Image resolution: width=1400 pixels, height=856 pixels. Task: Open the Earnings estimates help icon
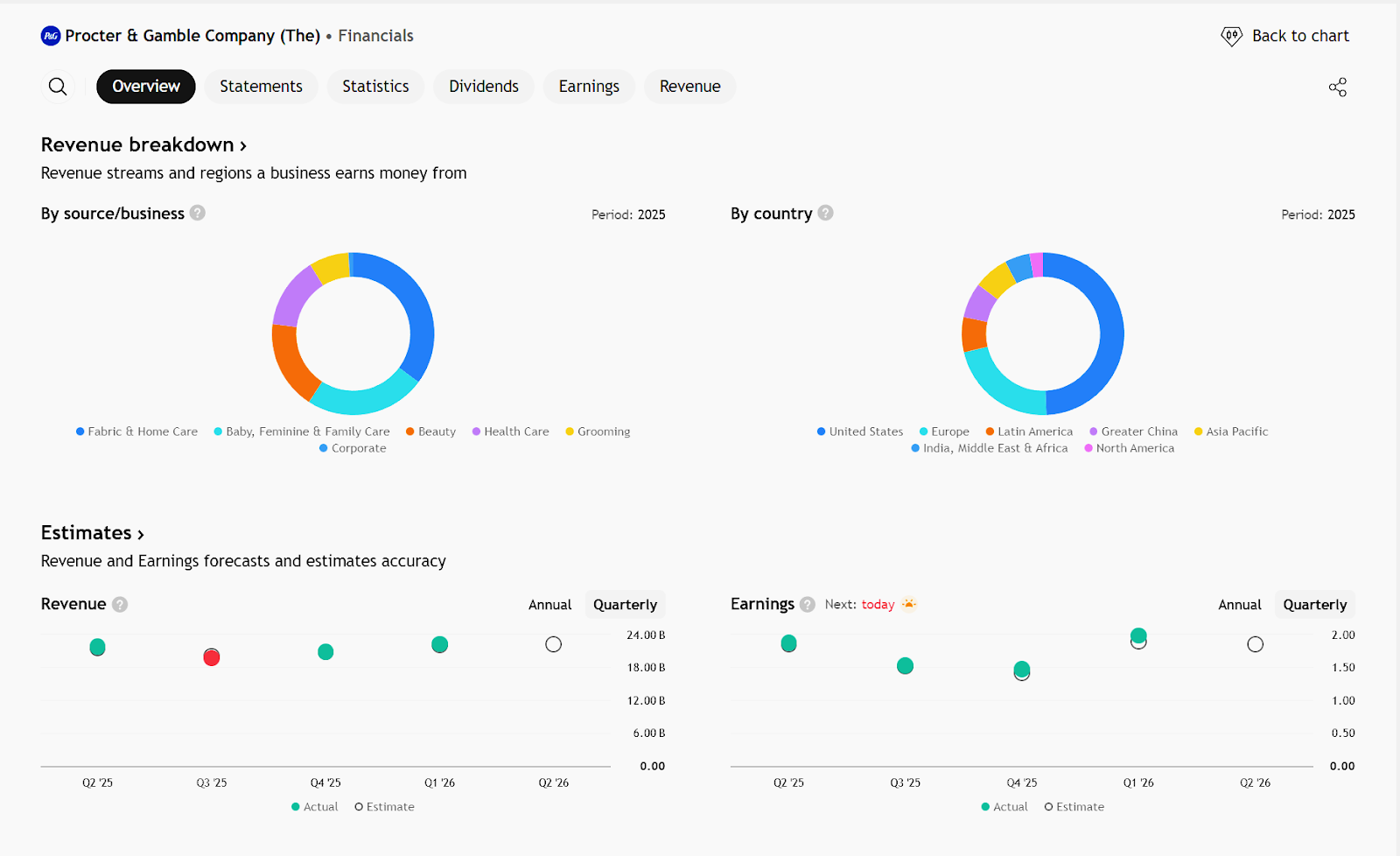tap(808, 604)
